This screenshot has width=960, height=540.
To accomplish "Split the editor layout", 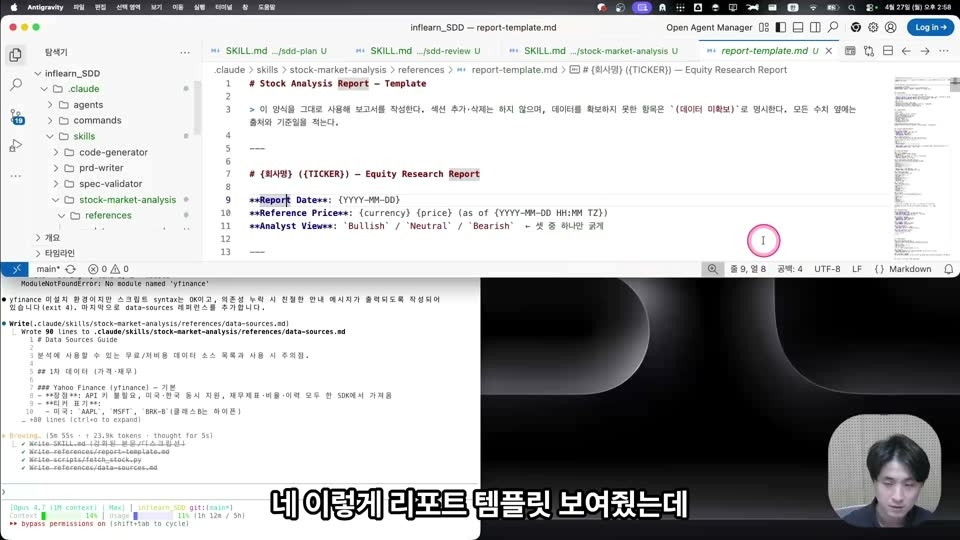I will click(x=888, y=51).
